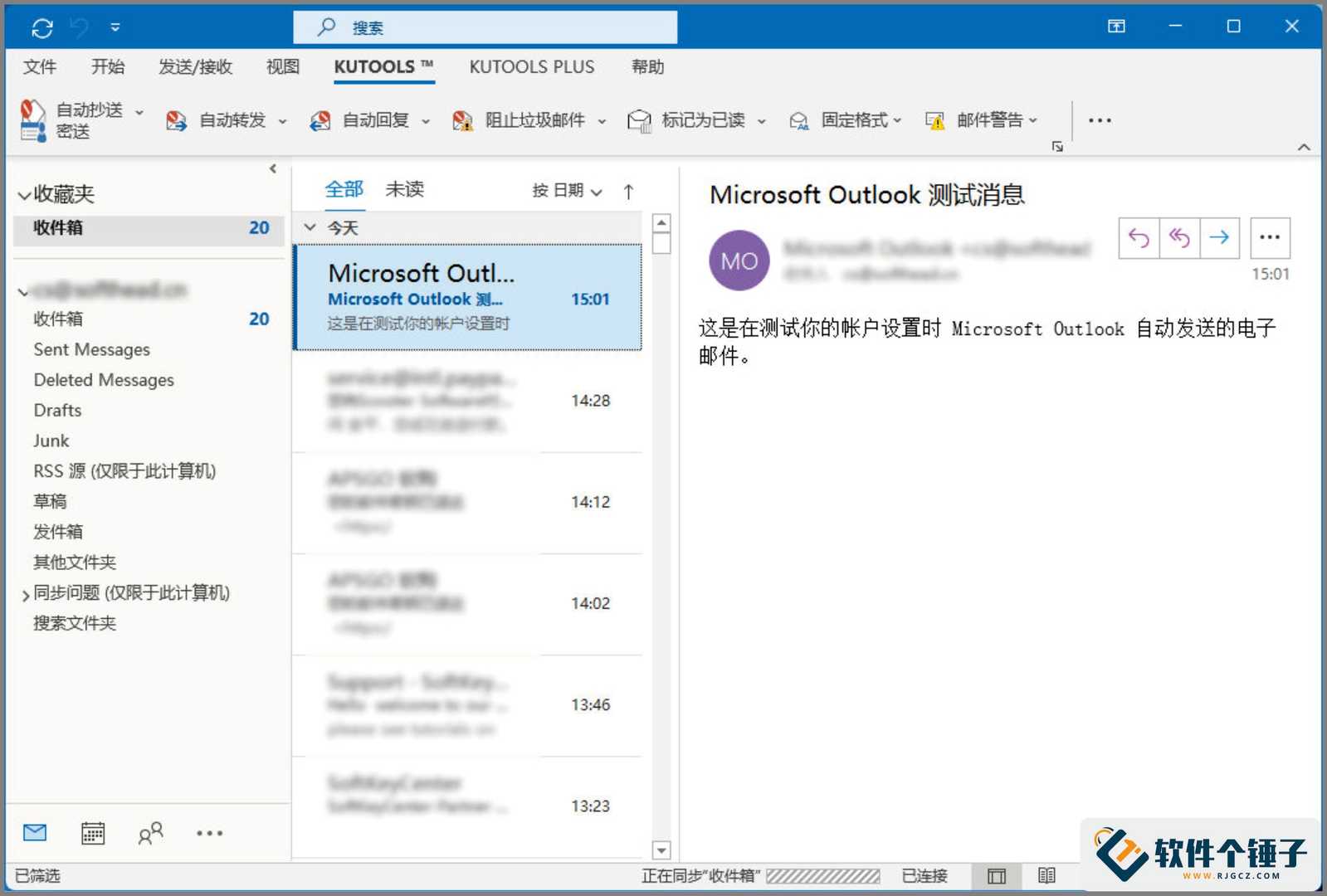Collapse the ribbon with the up chevron

tap(1304, 147)
